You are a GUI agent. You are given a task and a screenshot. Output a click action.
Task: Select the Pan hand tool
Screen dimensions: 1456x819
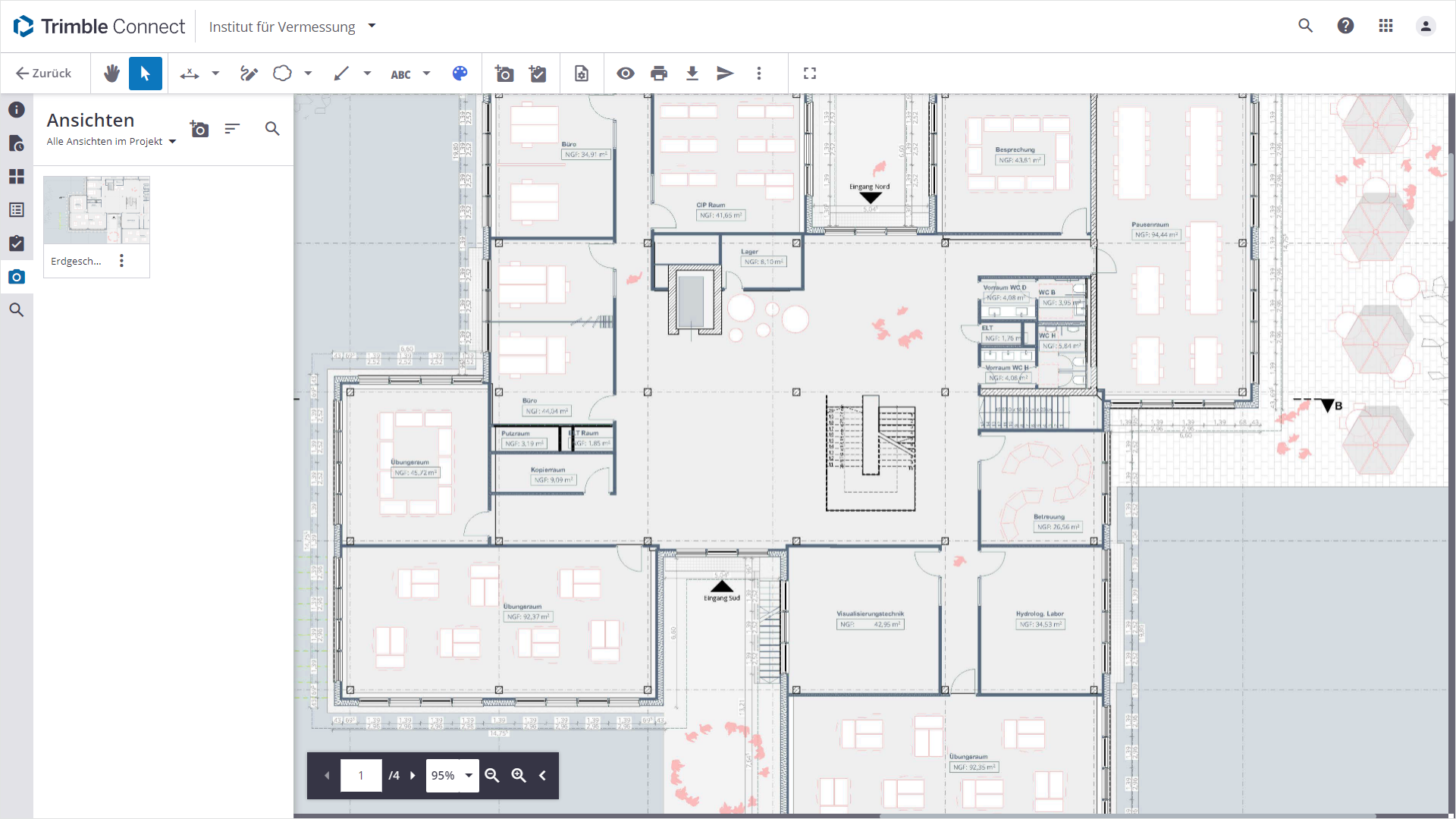coord(111,74)
